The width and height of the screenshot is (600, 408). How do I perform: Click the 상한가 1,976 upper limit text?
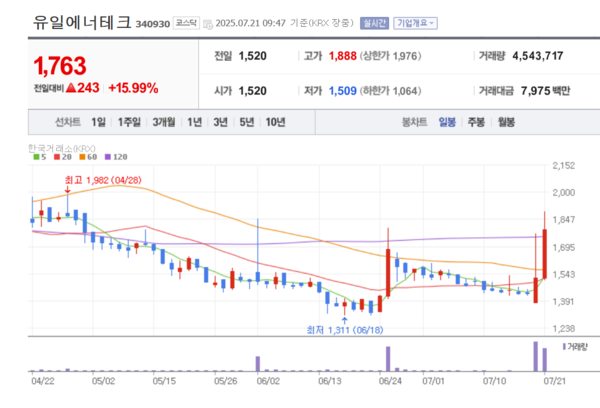pyautogui.click(x=390, y=56)
